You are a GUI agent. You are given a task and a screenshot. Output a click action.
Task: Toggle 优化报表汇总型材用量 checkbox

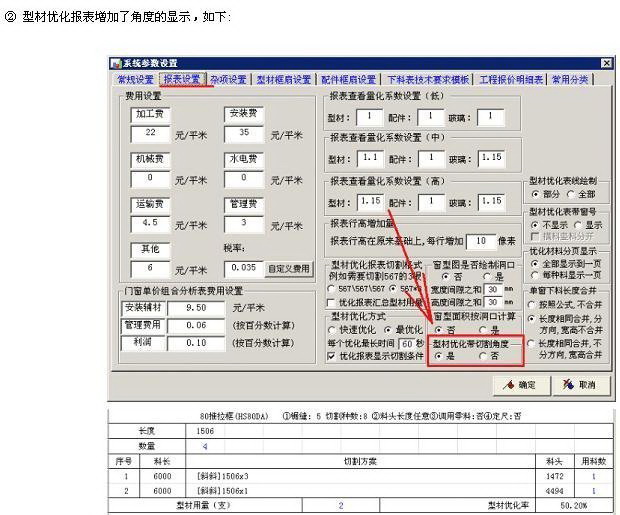331,303
